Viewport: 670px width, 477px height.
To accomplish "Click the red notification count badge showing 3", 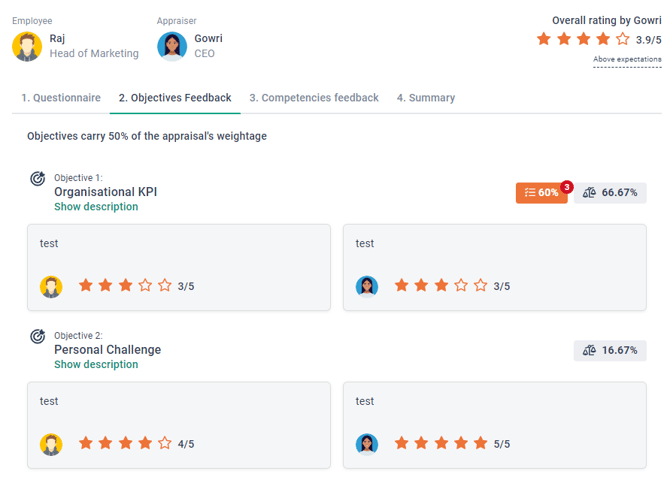I will (567, 186).
